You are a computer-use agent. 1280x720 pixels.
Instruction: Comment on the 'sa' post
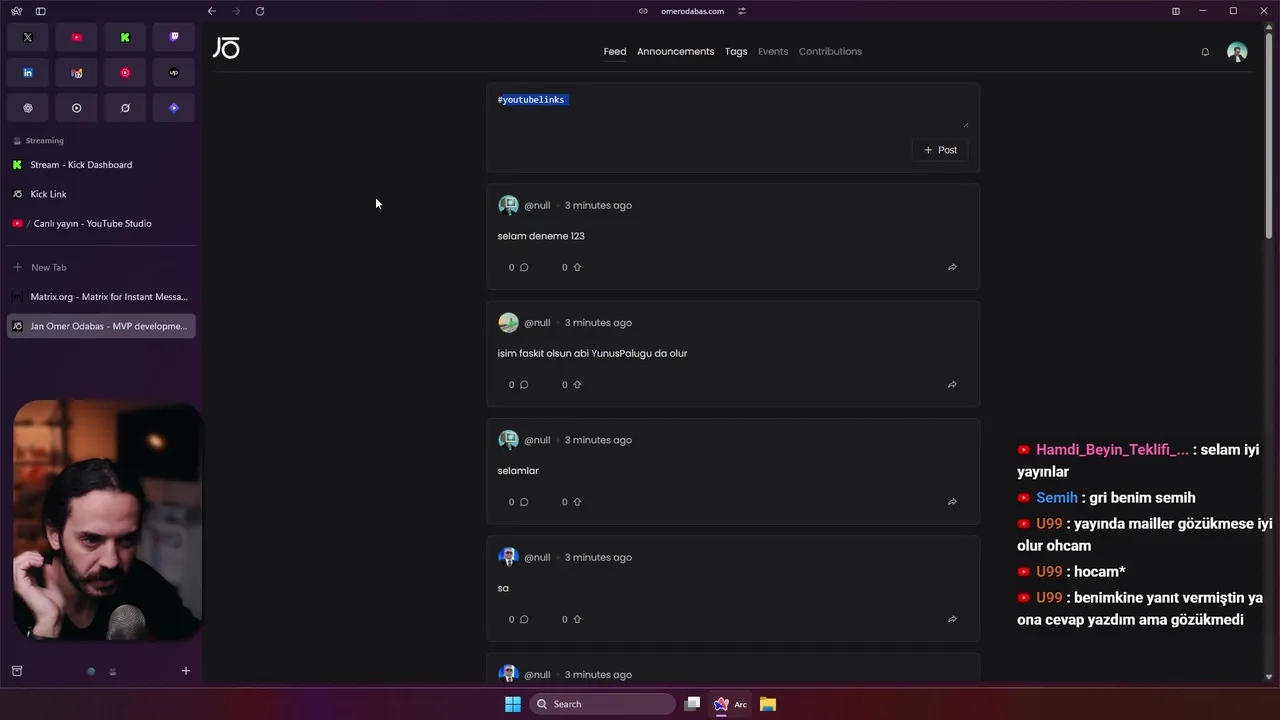coord(524,619)
